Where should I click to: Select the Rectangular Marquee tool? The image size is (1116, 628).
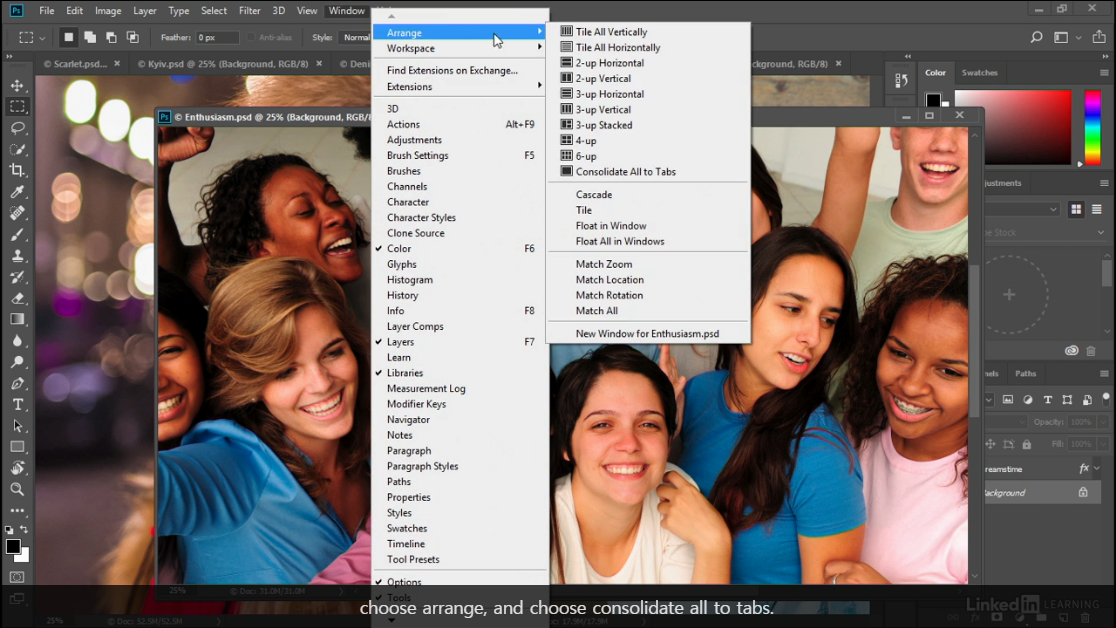(x=18, y=107)
